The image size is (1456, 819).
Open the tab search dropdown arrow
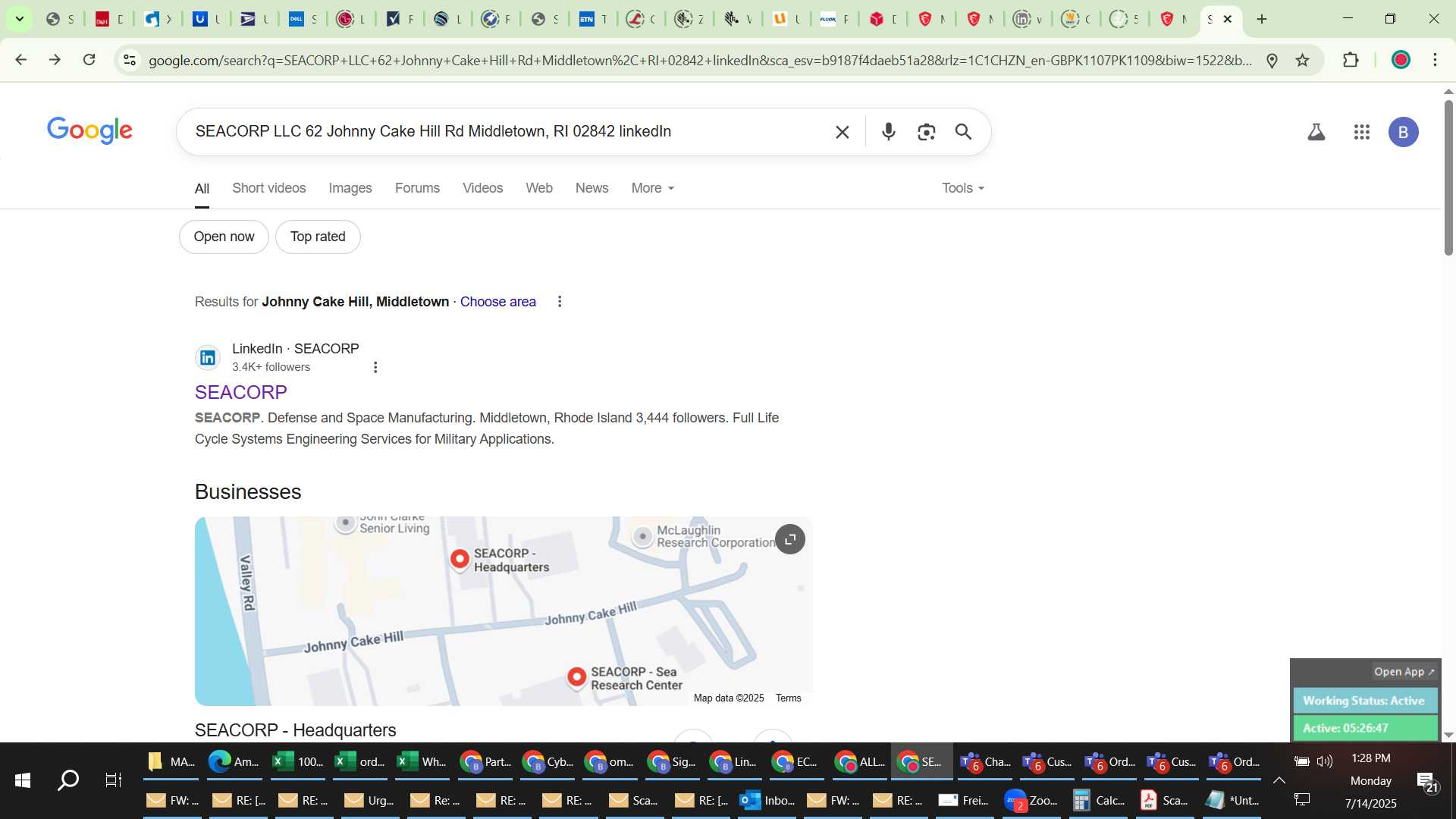point(20,19)
